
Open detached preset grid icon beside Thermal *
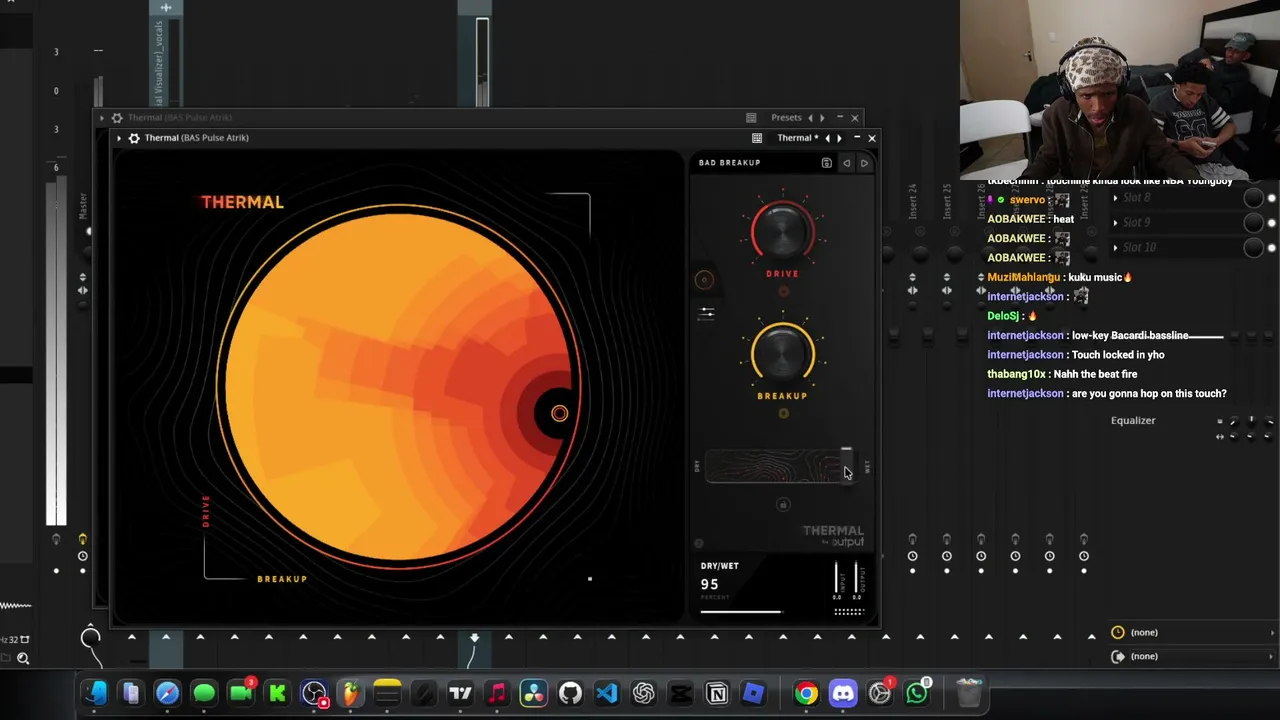tap(757, 138)
